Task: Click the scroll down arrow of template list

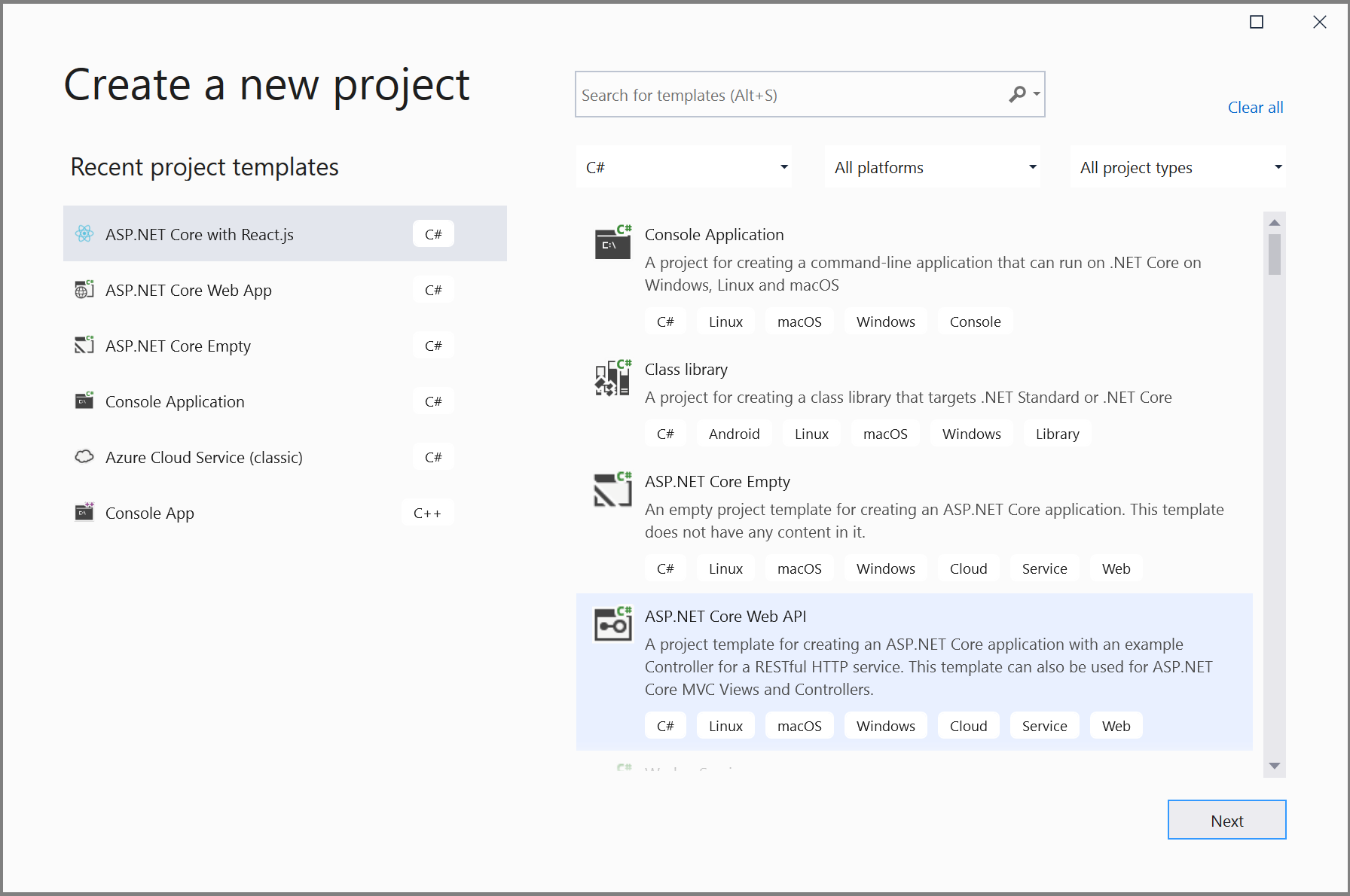Action: tap(1275, 766)
